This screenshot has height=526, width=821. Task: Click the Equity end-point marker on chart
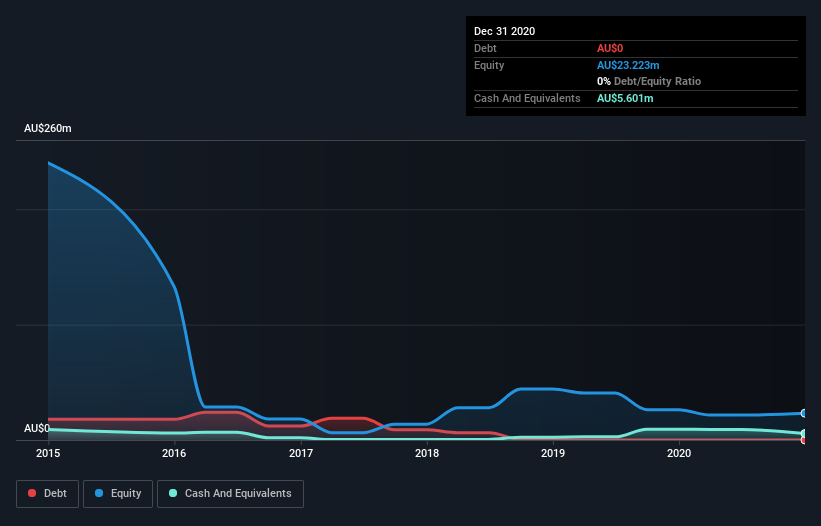tap(804, 413)
